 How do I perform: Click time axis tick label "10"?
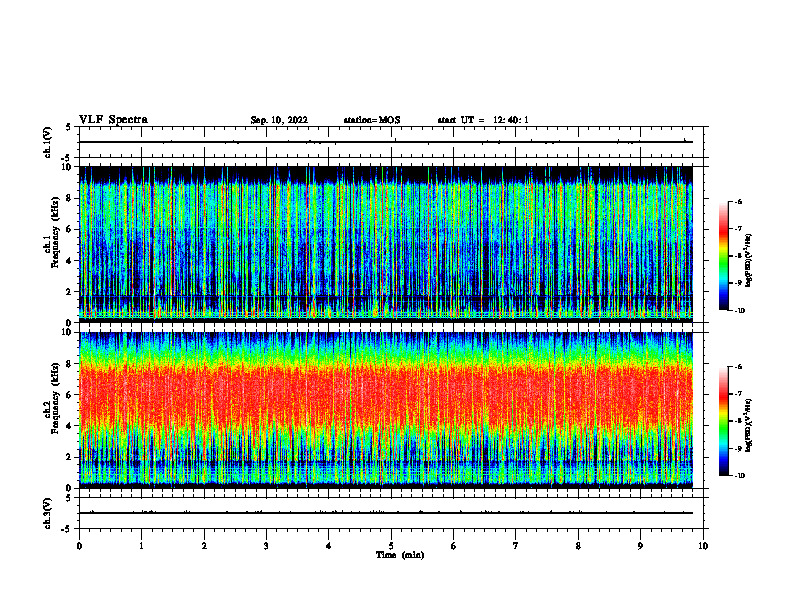(703, 546)
